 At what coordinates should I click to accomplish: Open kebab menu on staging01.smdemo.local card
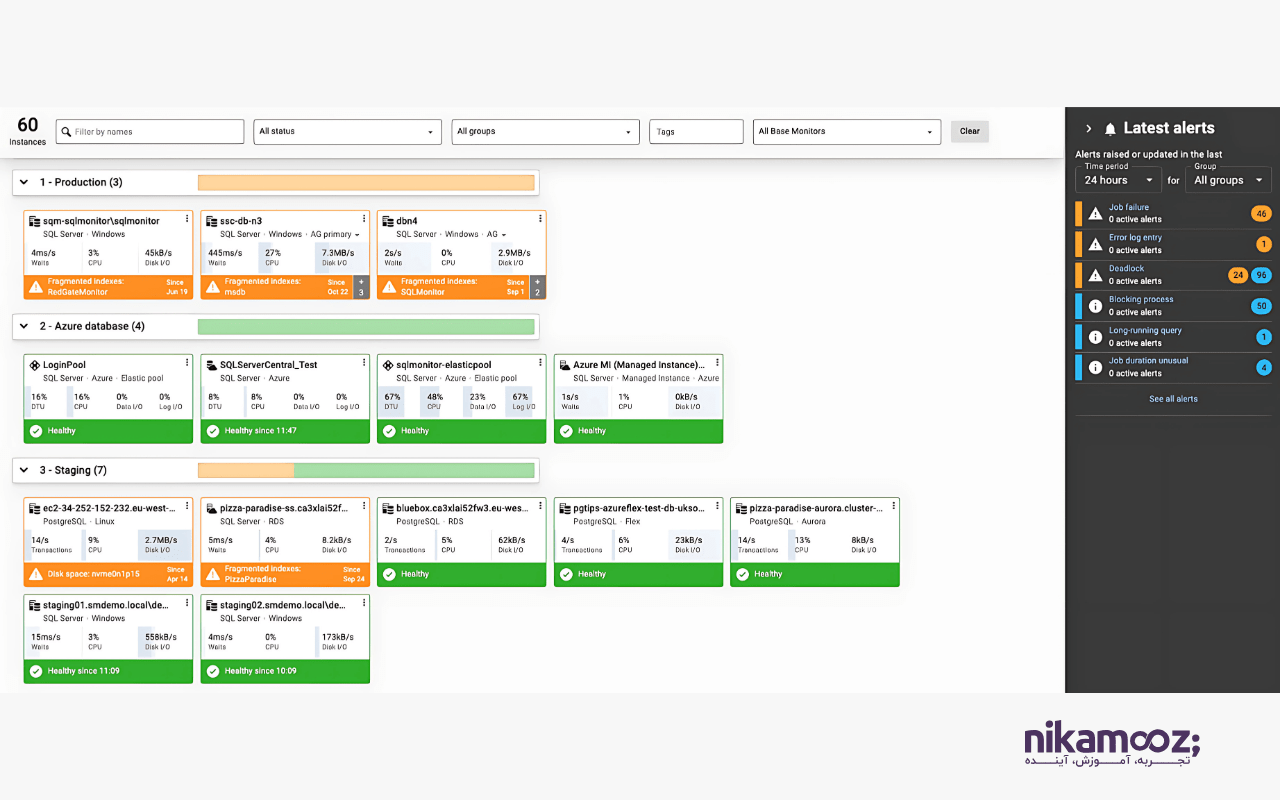click(x=187, y=603)
